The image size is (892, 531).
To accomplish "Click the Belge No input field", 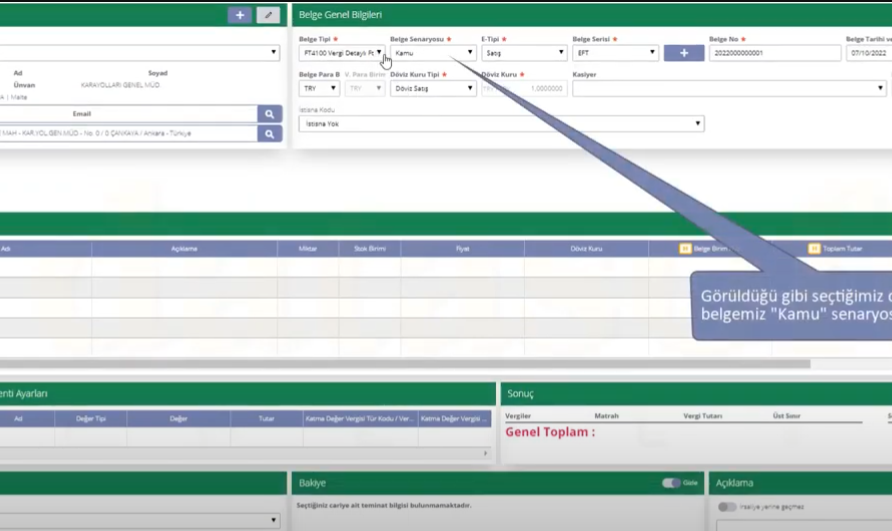I will click(x=774, y=53).
